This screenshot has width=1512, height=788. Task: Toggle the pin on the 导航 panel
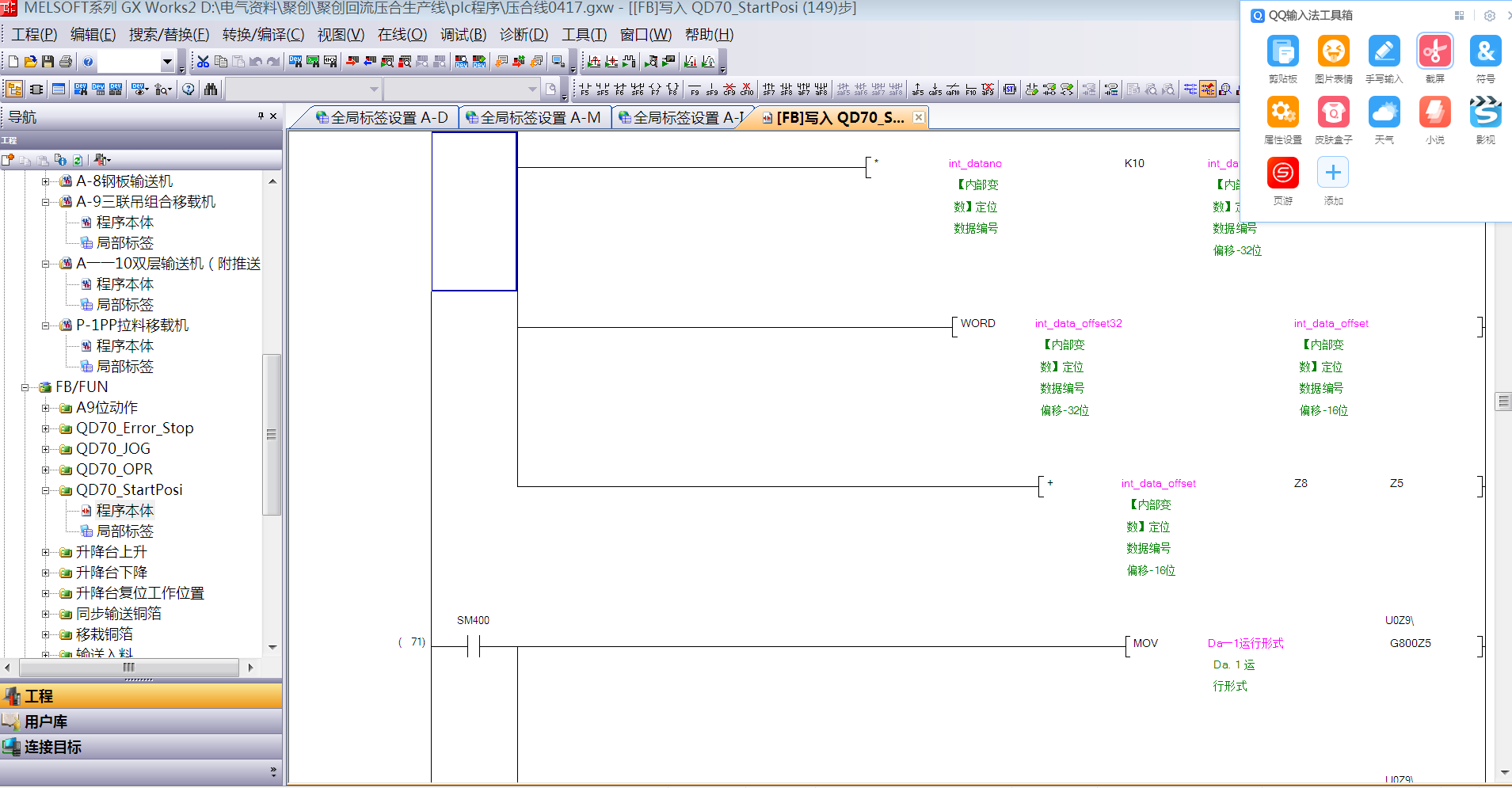click(x=261, y=116)
